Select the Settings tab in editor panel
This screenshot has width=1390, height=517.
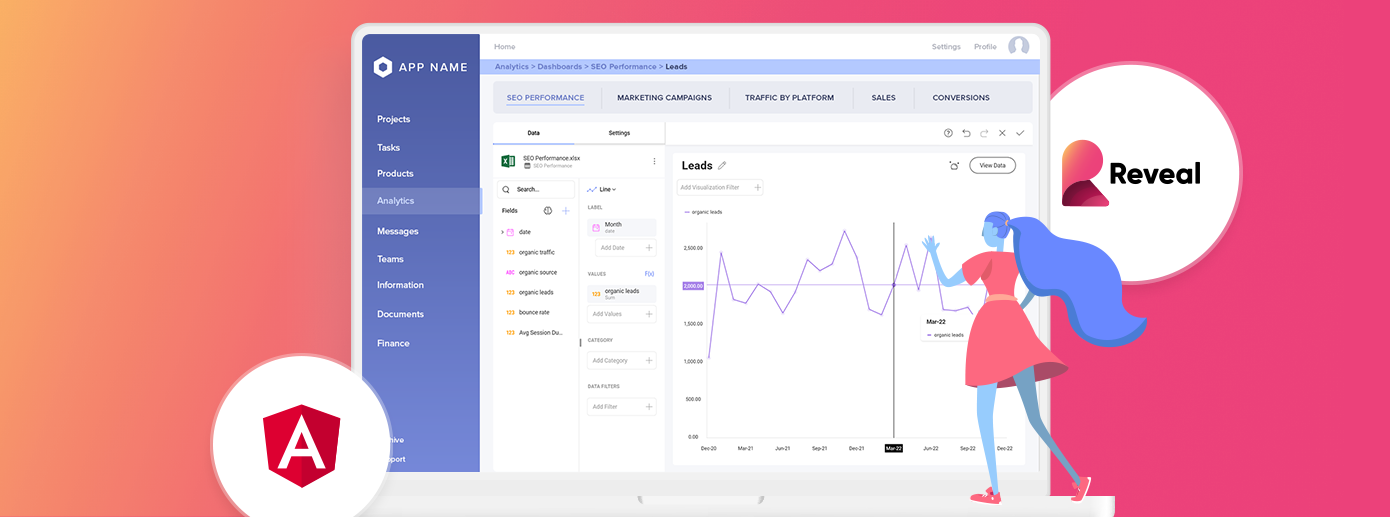pyautogui.click(x=619, y=133)
